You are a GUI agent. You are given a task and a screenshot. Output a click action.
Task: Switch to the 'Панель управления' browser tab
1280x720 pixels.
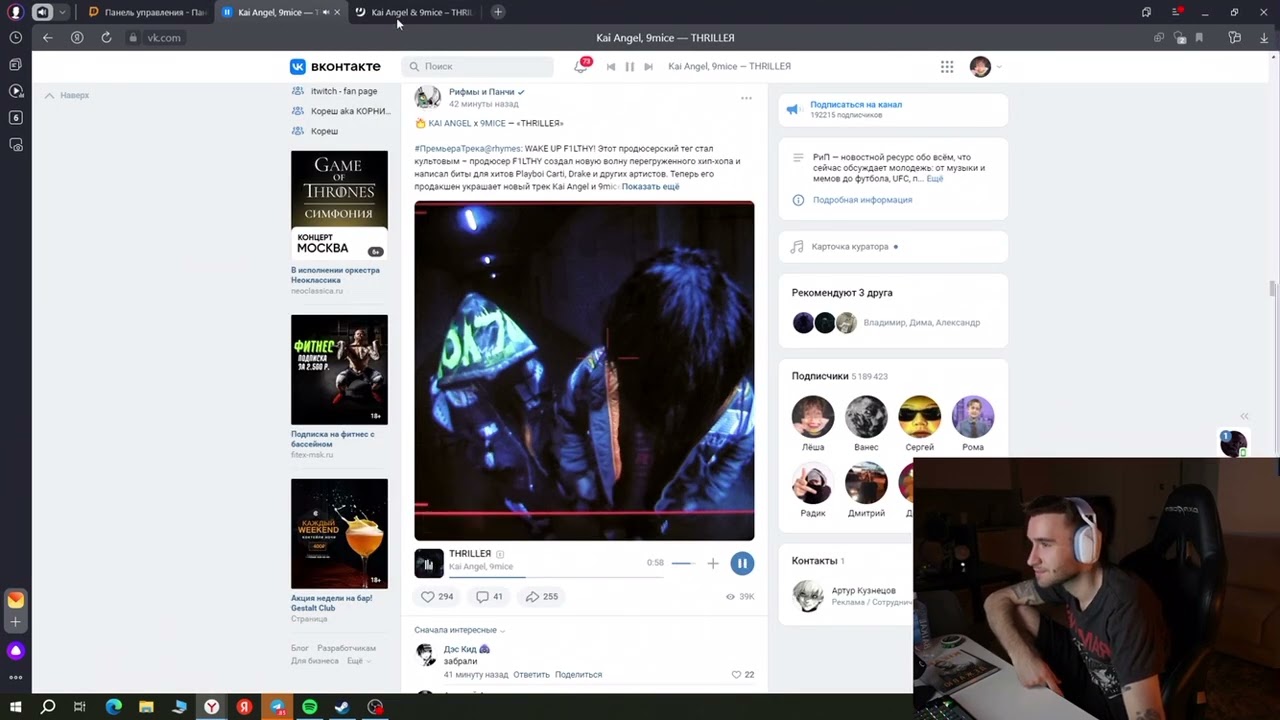[x=148, y=12]
